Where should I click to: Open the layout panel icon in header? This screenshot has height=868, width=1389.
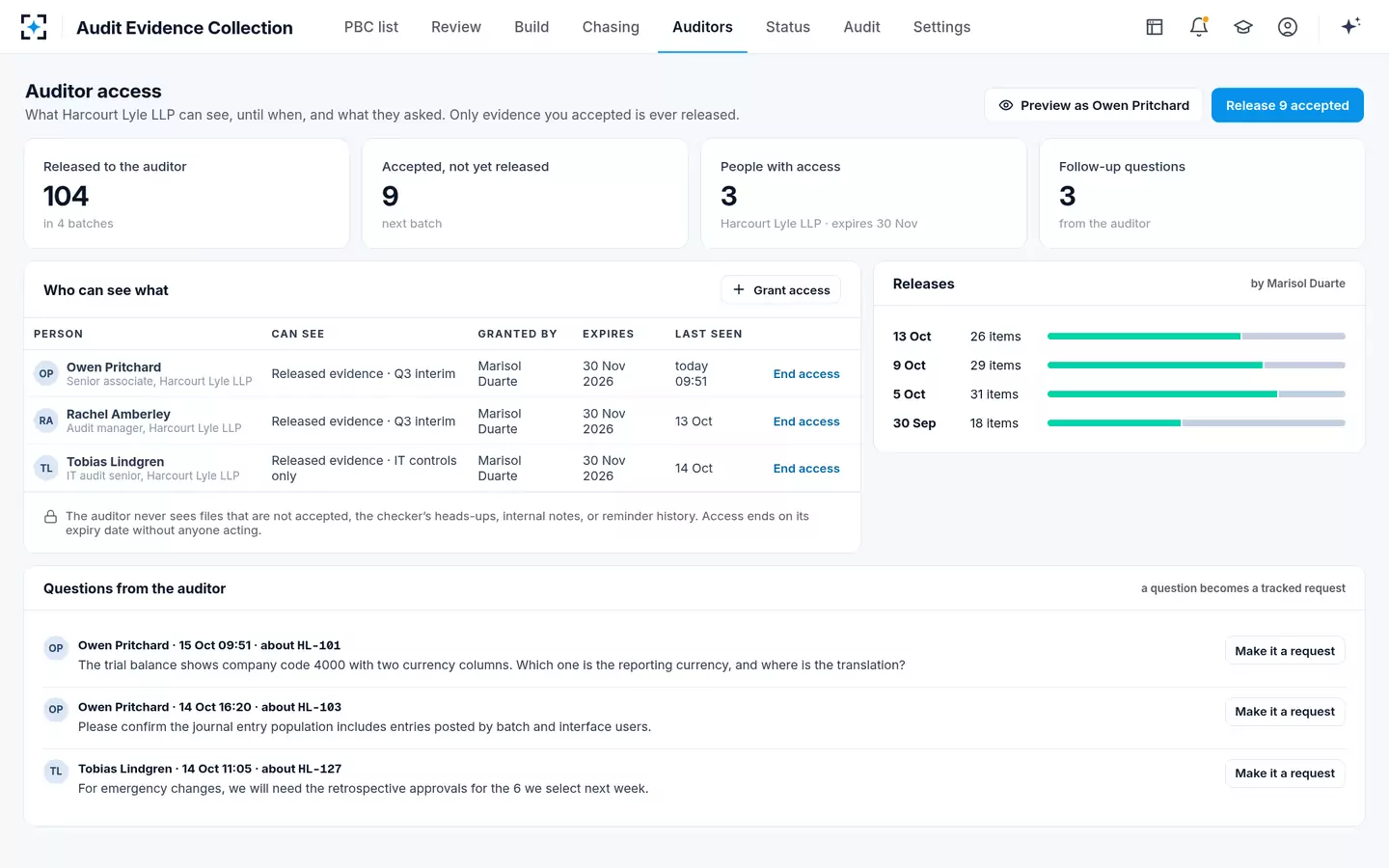[x=1155, y=27]
